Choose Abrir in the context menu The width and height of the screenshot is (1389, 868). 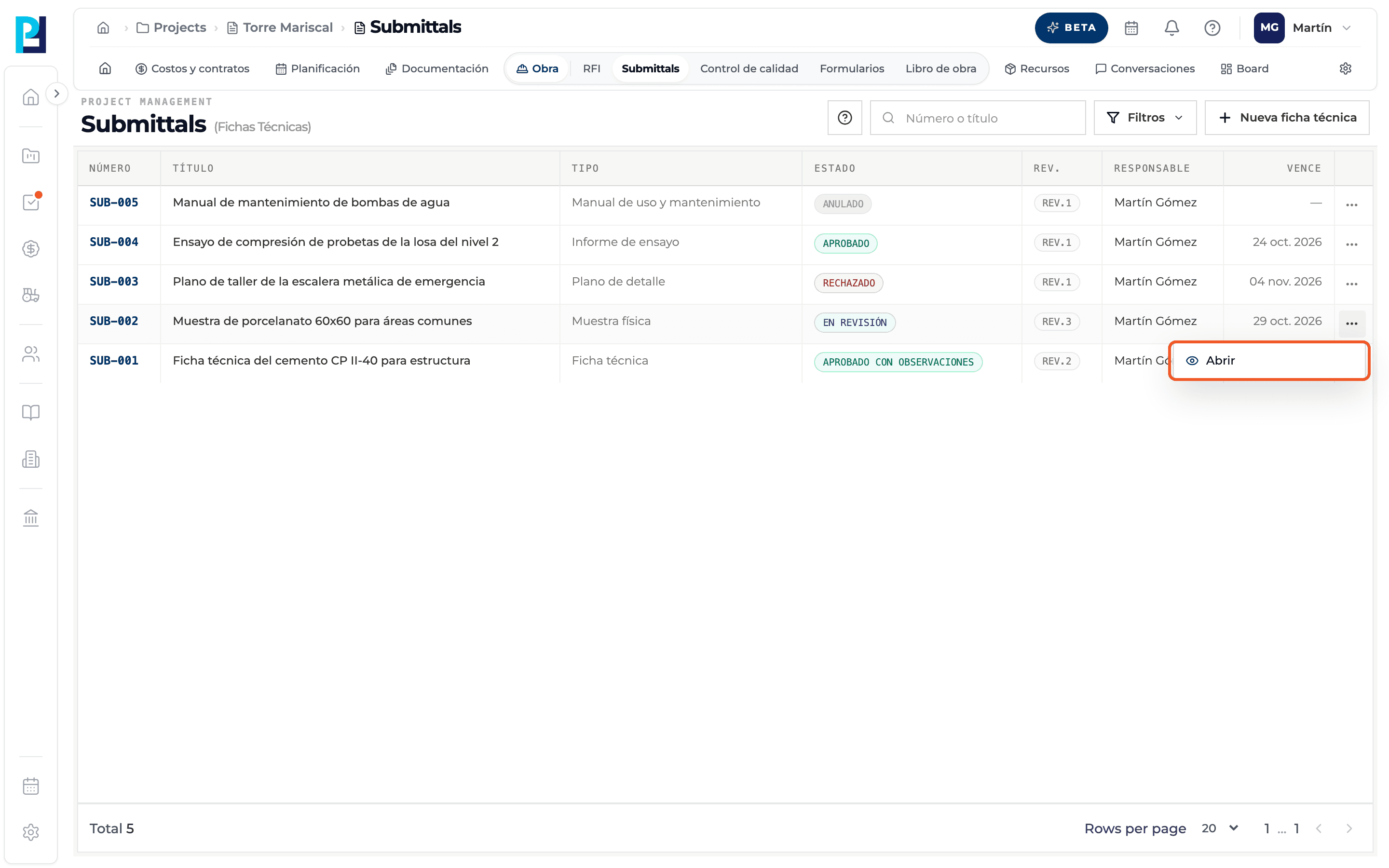tap(1269, 361)
